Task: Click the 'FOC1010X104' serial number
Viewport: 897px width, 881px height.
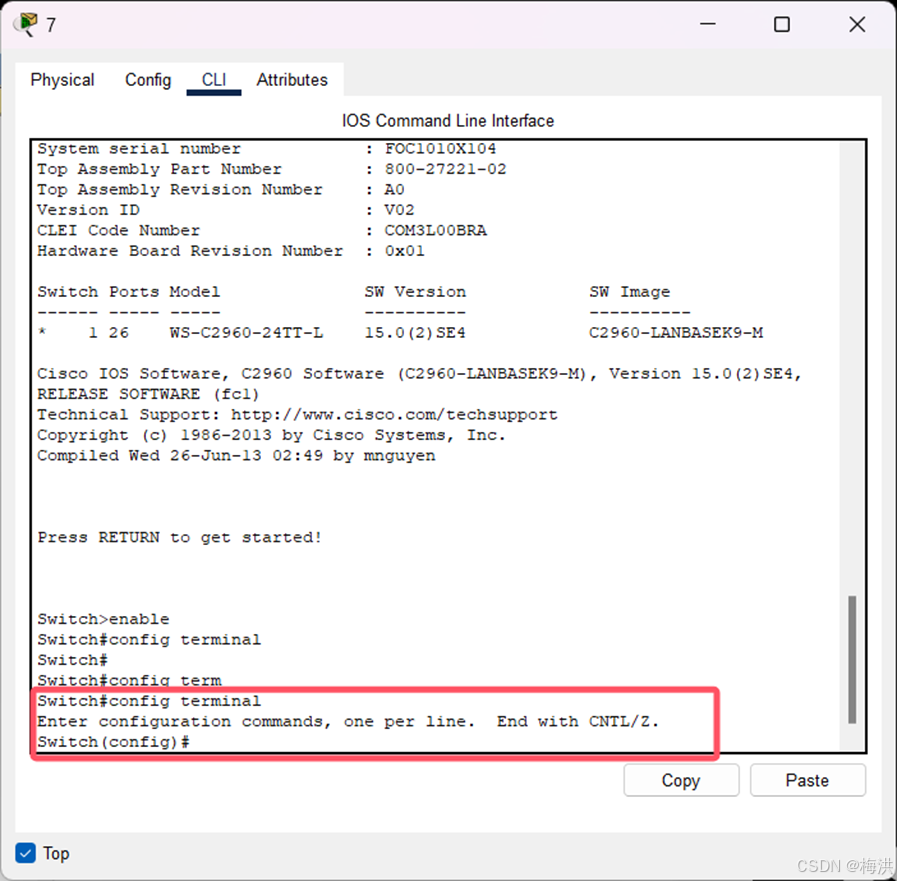Action: pos(440,149)
